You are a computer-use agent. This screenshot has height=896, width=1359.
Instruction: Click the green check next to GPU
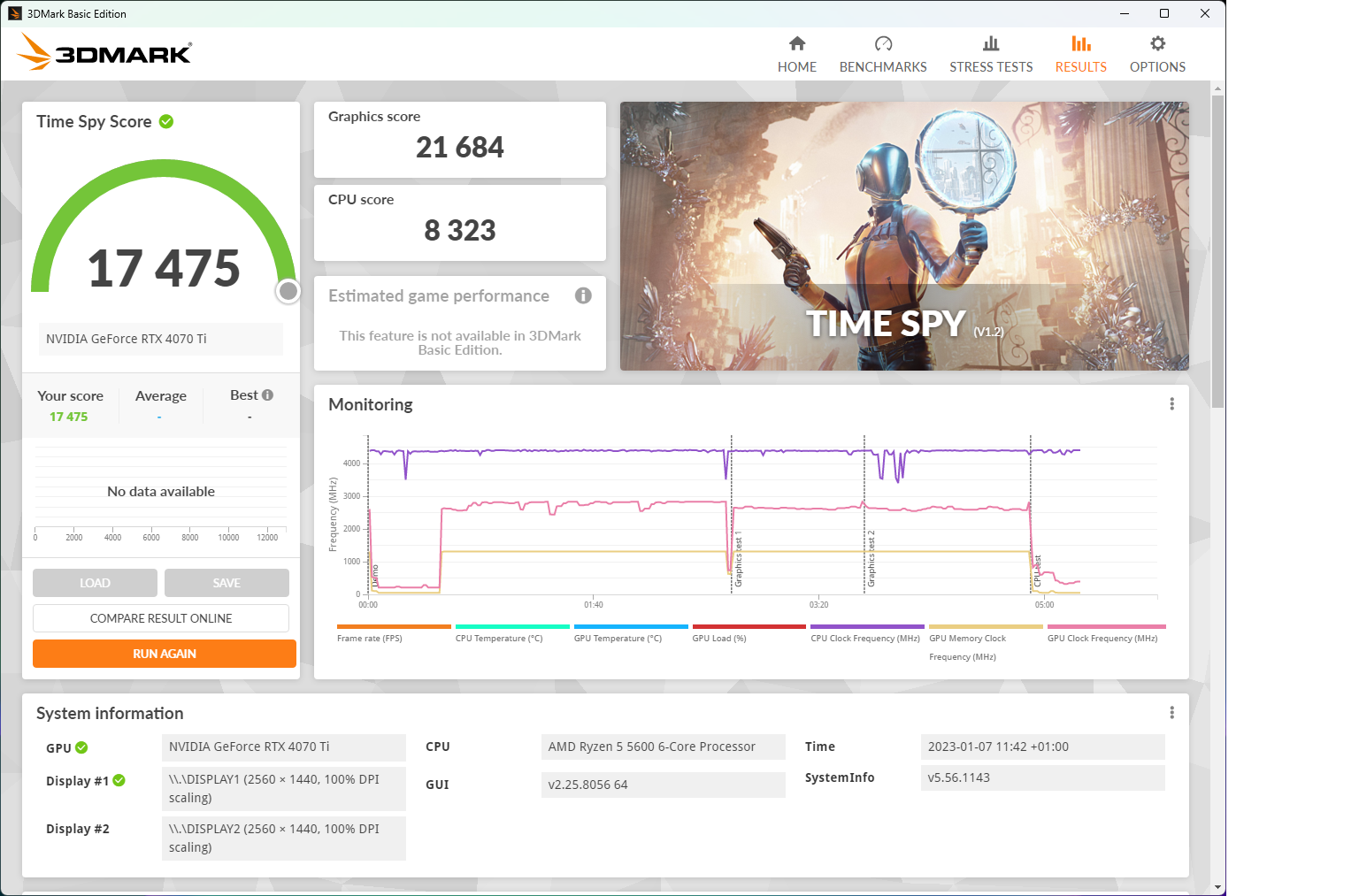[81, 747]
